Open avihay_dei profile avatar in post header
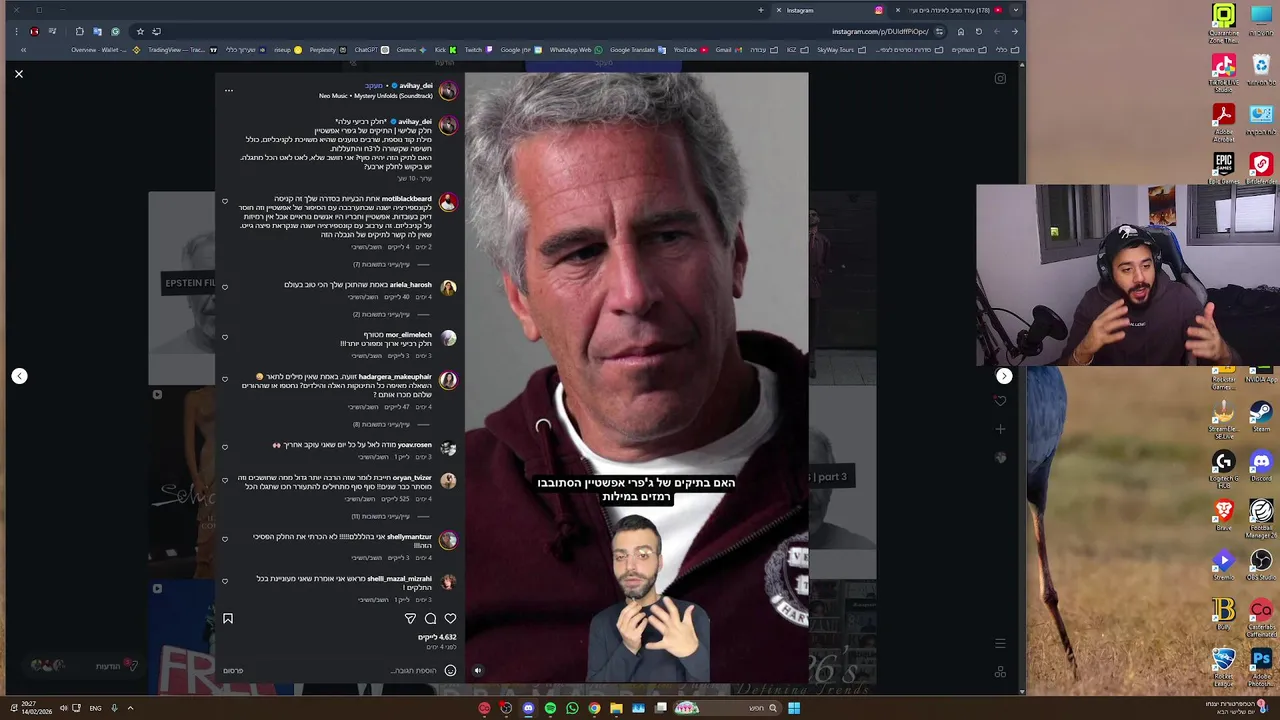 coord(448,91)
